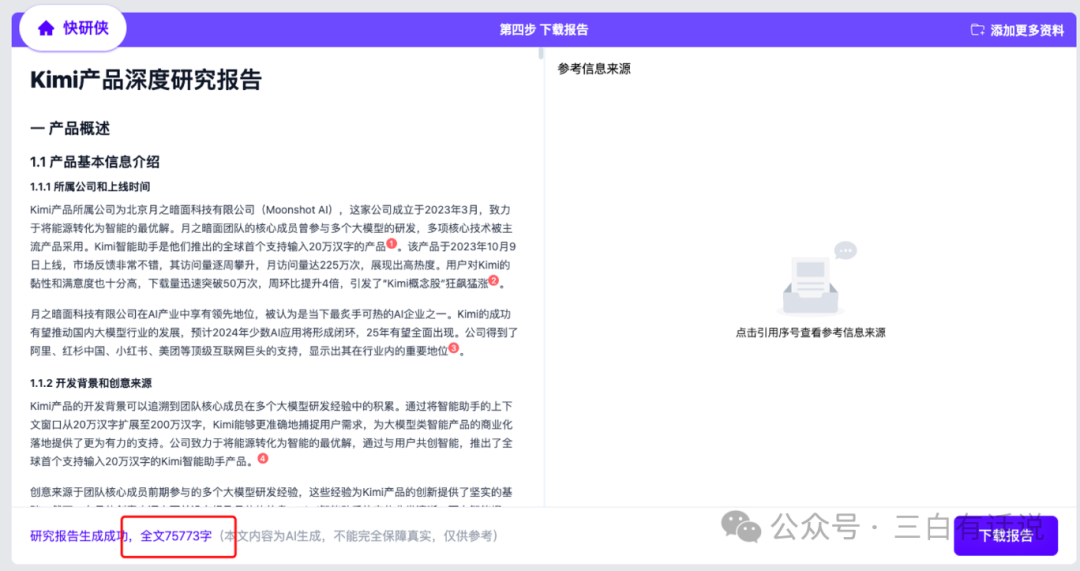This screenshot has height=571, width=1080.
Task: Open citation reference number 1
Action: tap(391, 243)
